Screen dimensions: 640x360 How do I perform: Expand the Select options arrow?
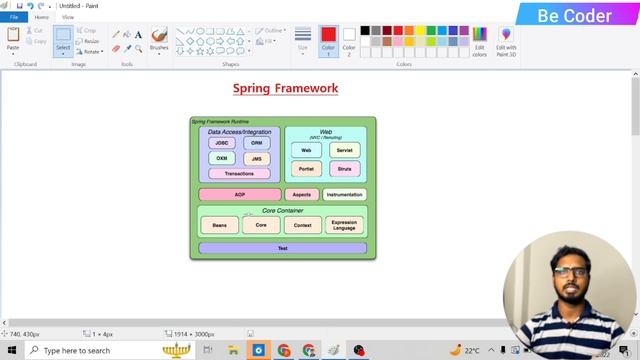coord(63,54)
